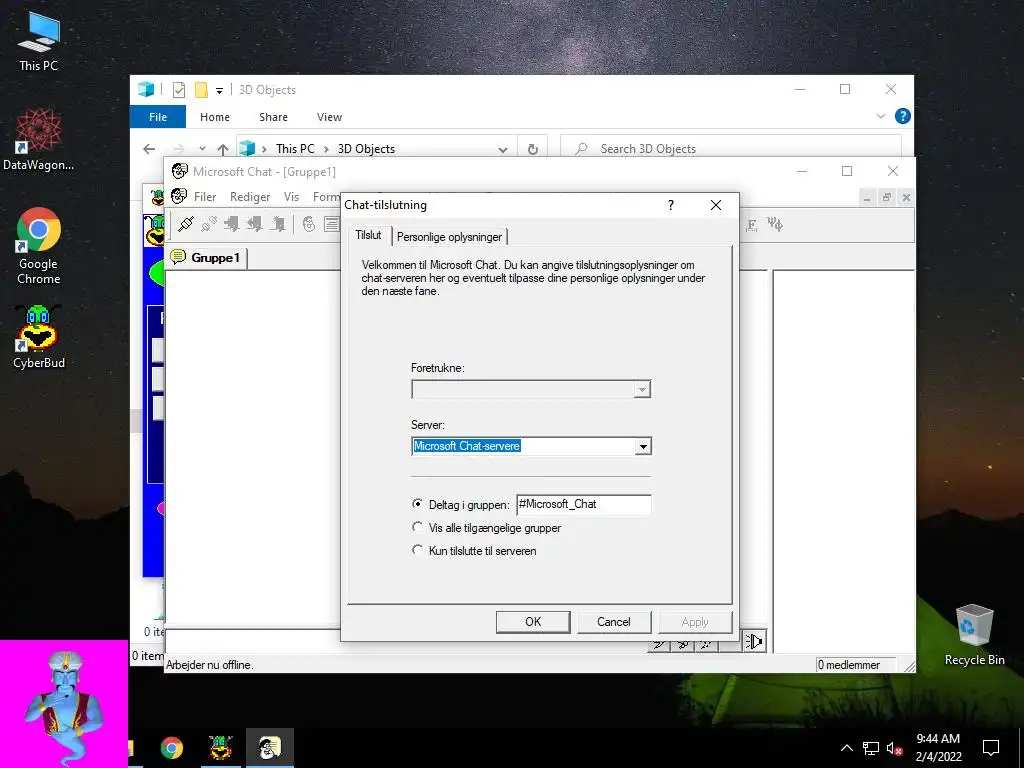Open the Share tab in File Explorer

click(273, 117)
